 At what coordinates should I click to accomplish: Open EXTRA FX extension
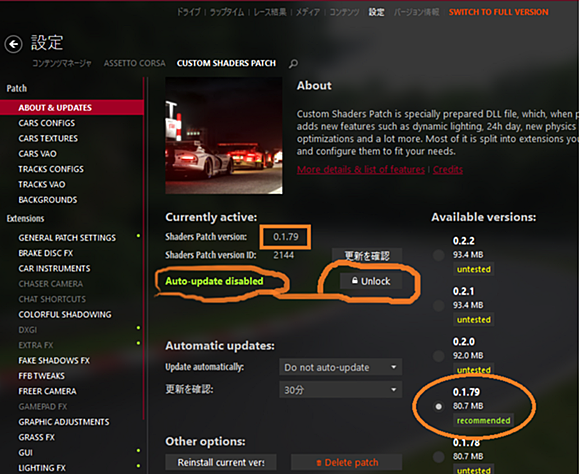(x=36, y=345)
